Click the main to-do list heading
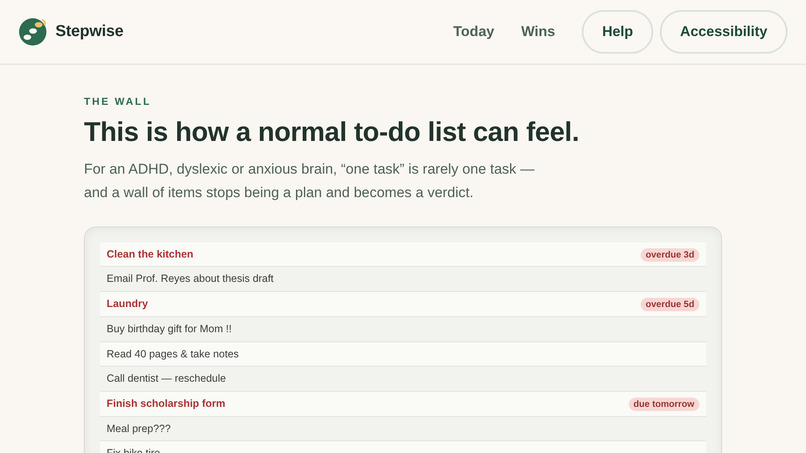Image resolution: width=806 pixels, height=453 pixels. [x=332, y=132]
